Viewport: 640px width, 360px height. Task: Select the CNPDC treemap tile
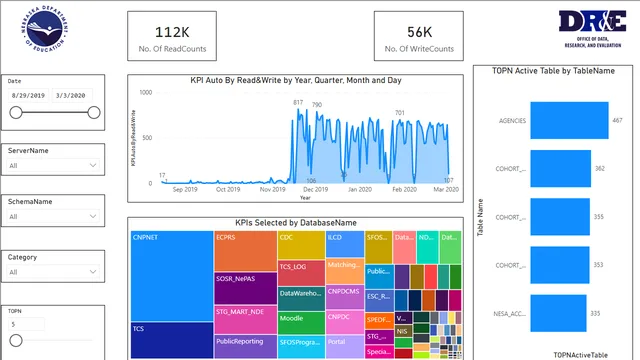pos(345,322)
